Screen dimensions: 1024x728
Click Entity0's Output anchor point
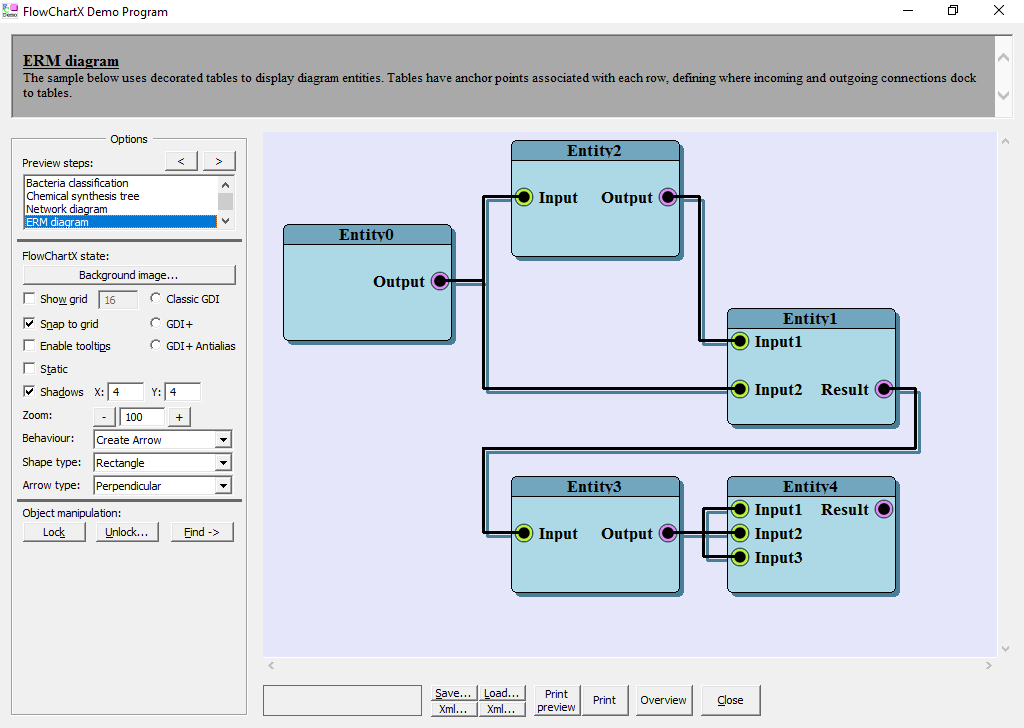439,282
